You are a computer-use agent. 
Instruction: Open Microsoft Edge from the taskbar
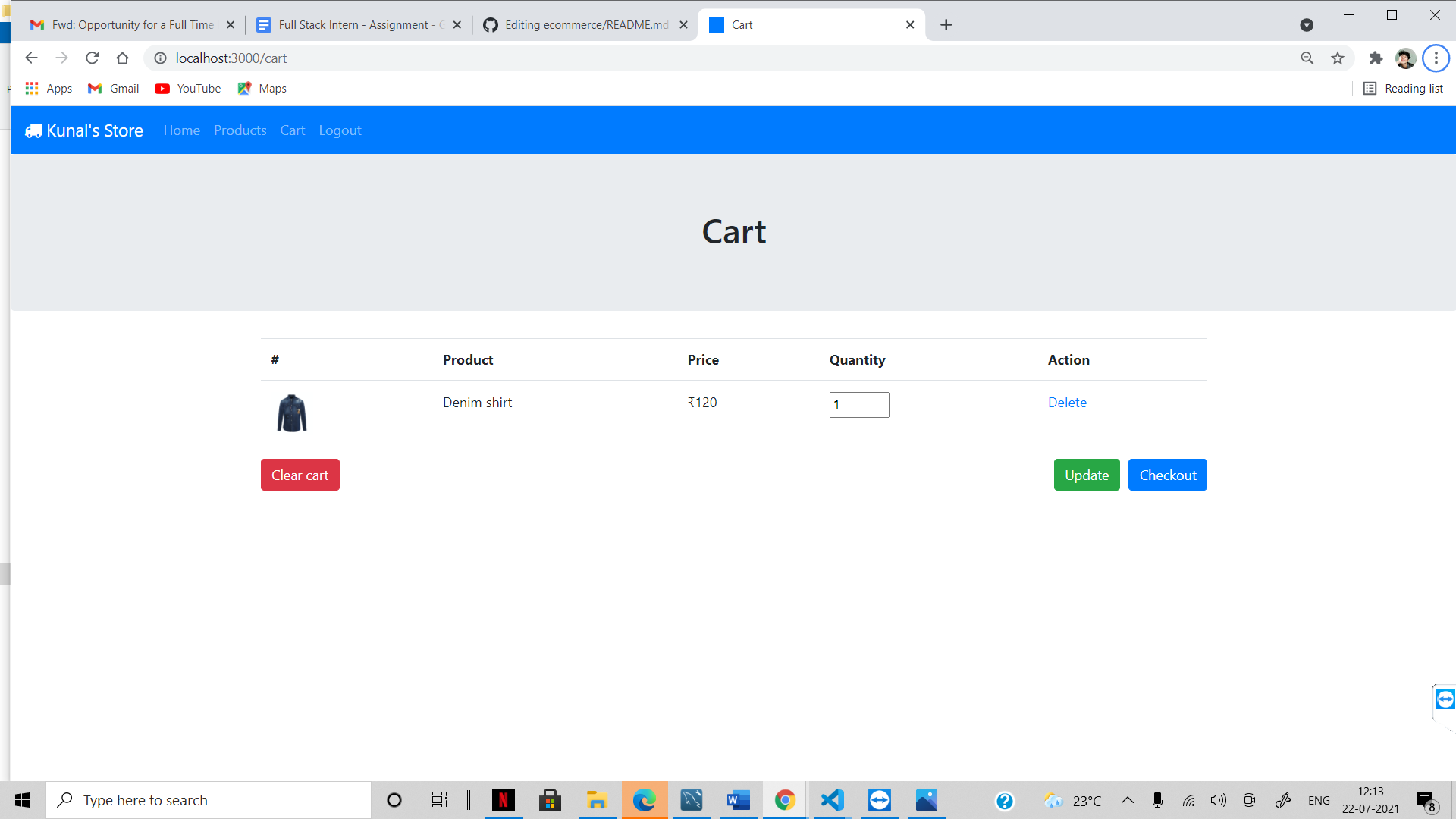click(x=645, y=800)
